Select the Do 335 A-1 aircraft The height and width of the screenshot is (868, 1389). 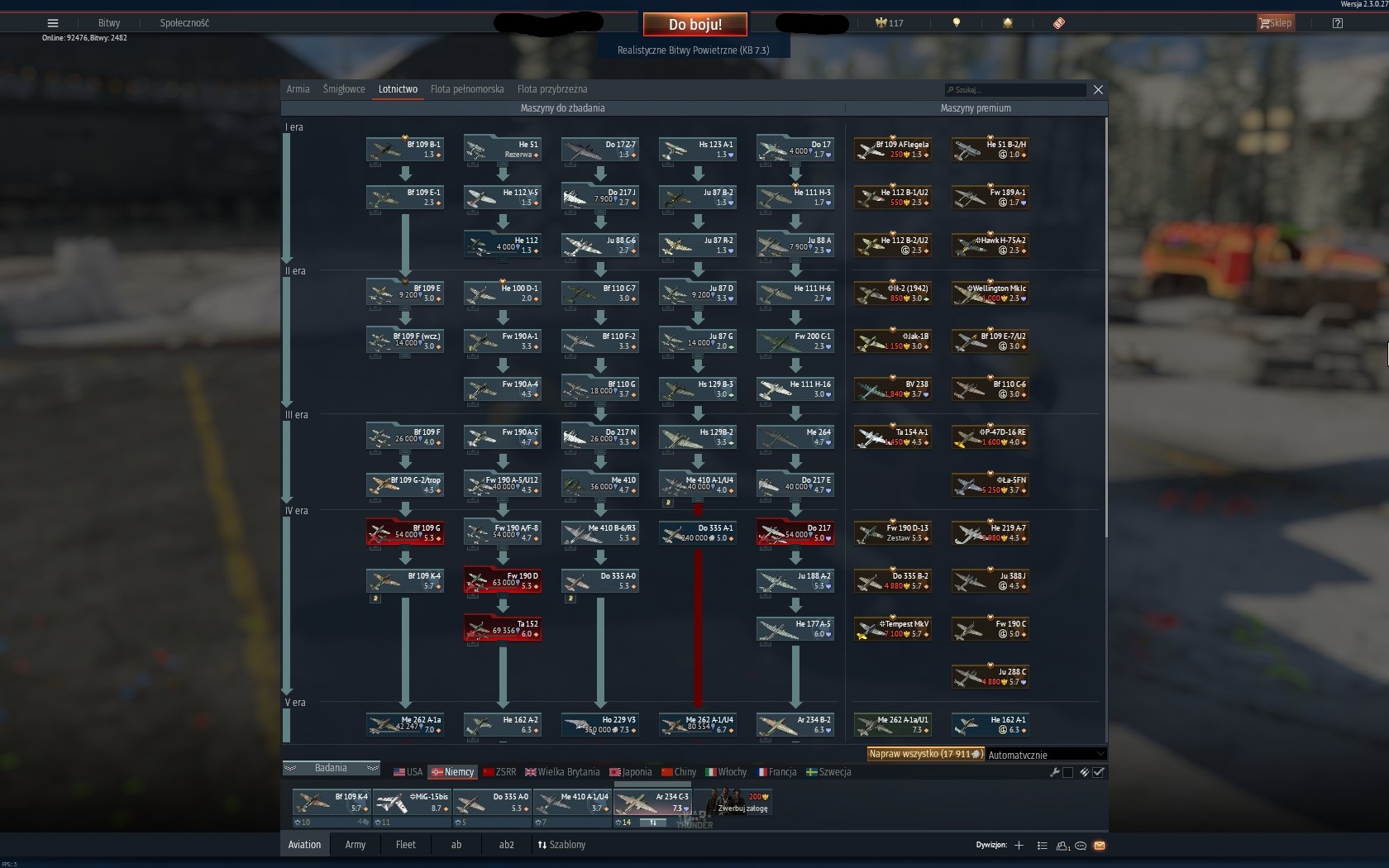click(698, 532)
